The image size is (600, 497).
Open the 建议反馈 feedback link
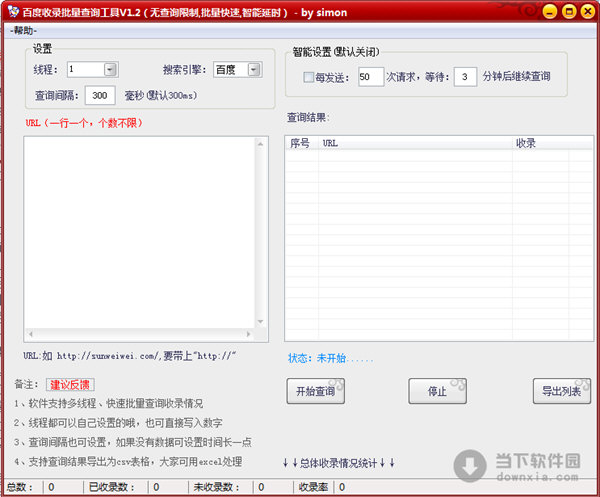70,385
